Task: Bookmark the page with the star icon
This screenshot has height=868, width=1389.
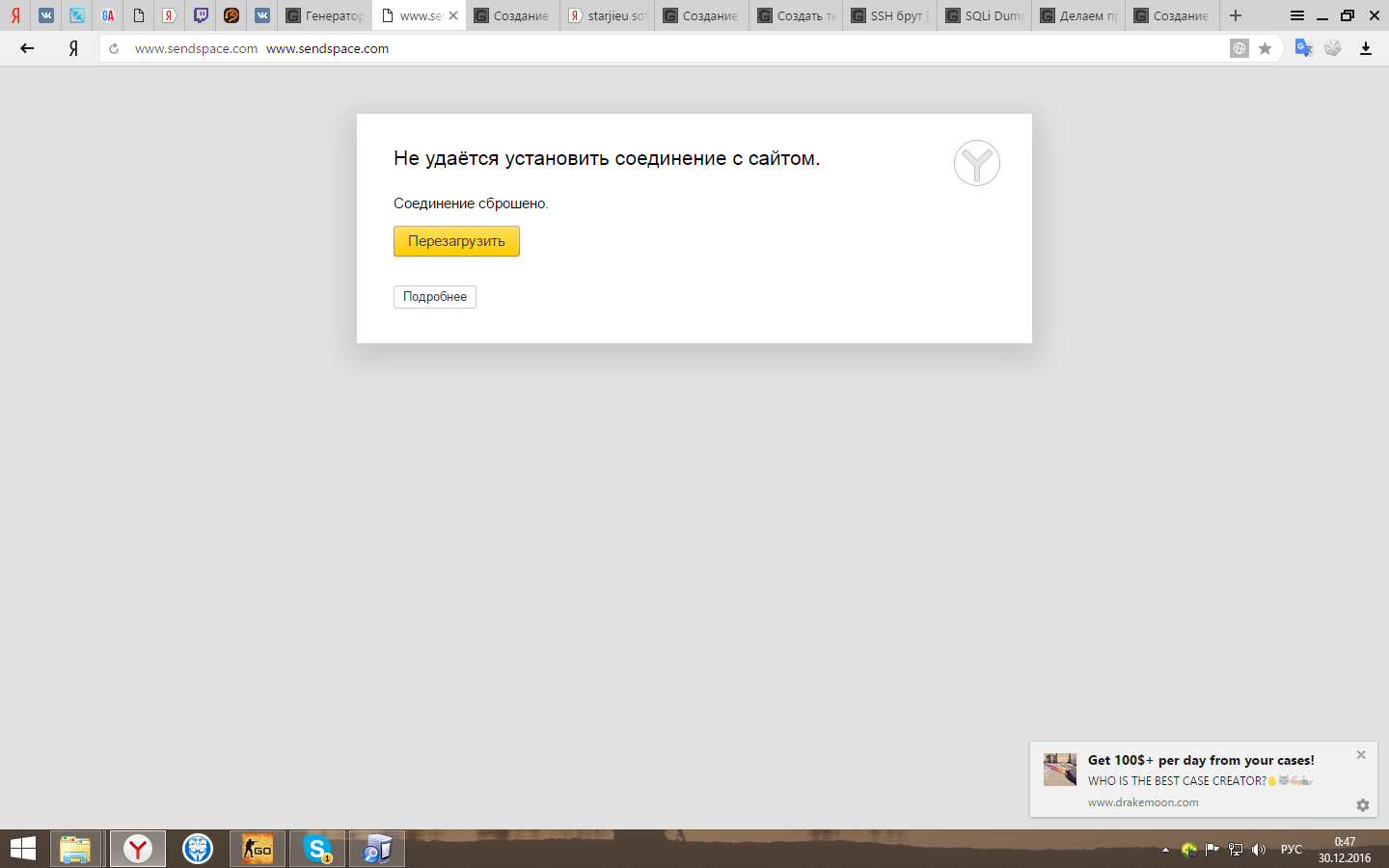Action: pos(1265,48)
